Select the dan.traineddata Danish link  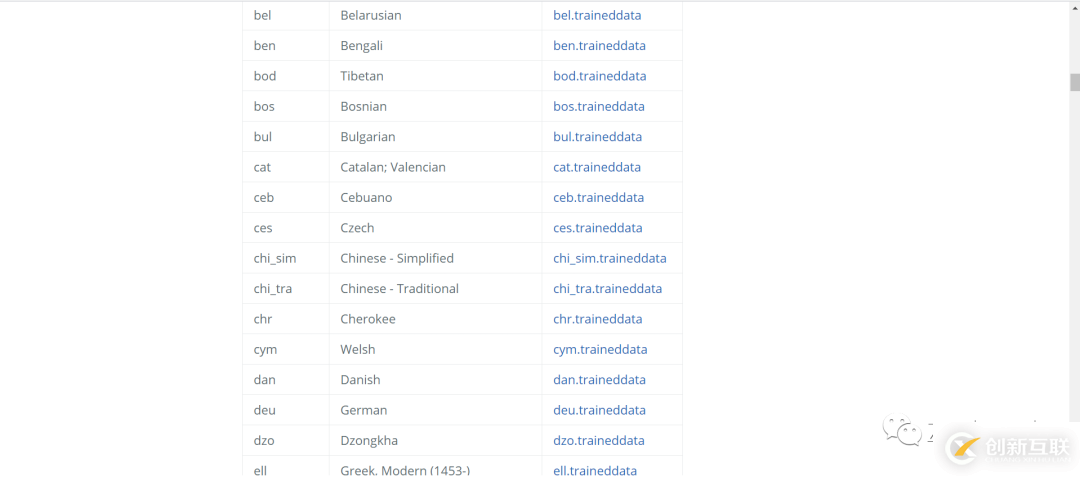599,380
